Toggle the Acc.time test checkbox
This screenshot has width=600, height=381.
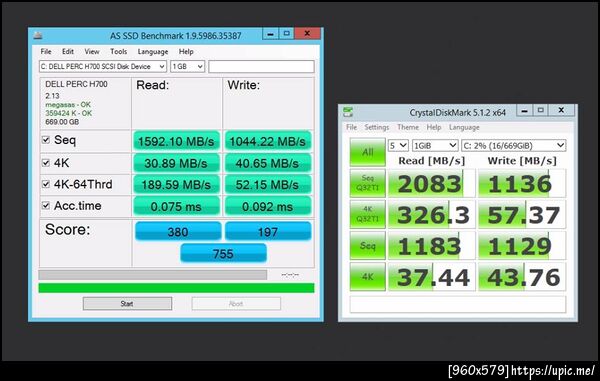(x=46, y=206)
